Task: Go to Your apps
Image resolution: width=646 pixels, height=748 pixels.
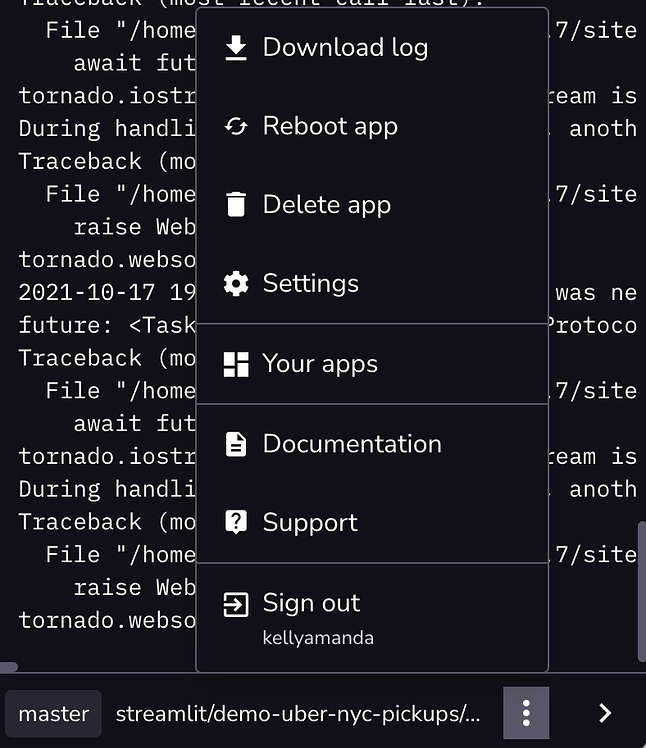Action: coord(320,364)
